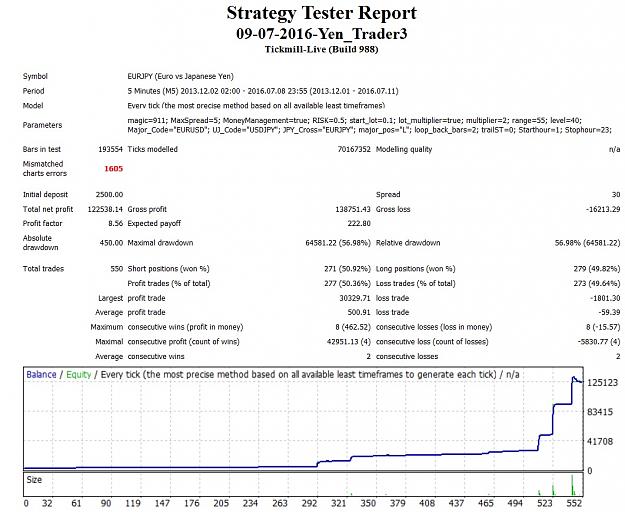Click the initial deposit value 2500.00
The image size is (625, 512).
tap(109, 194)
